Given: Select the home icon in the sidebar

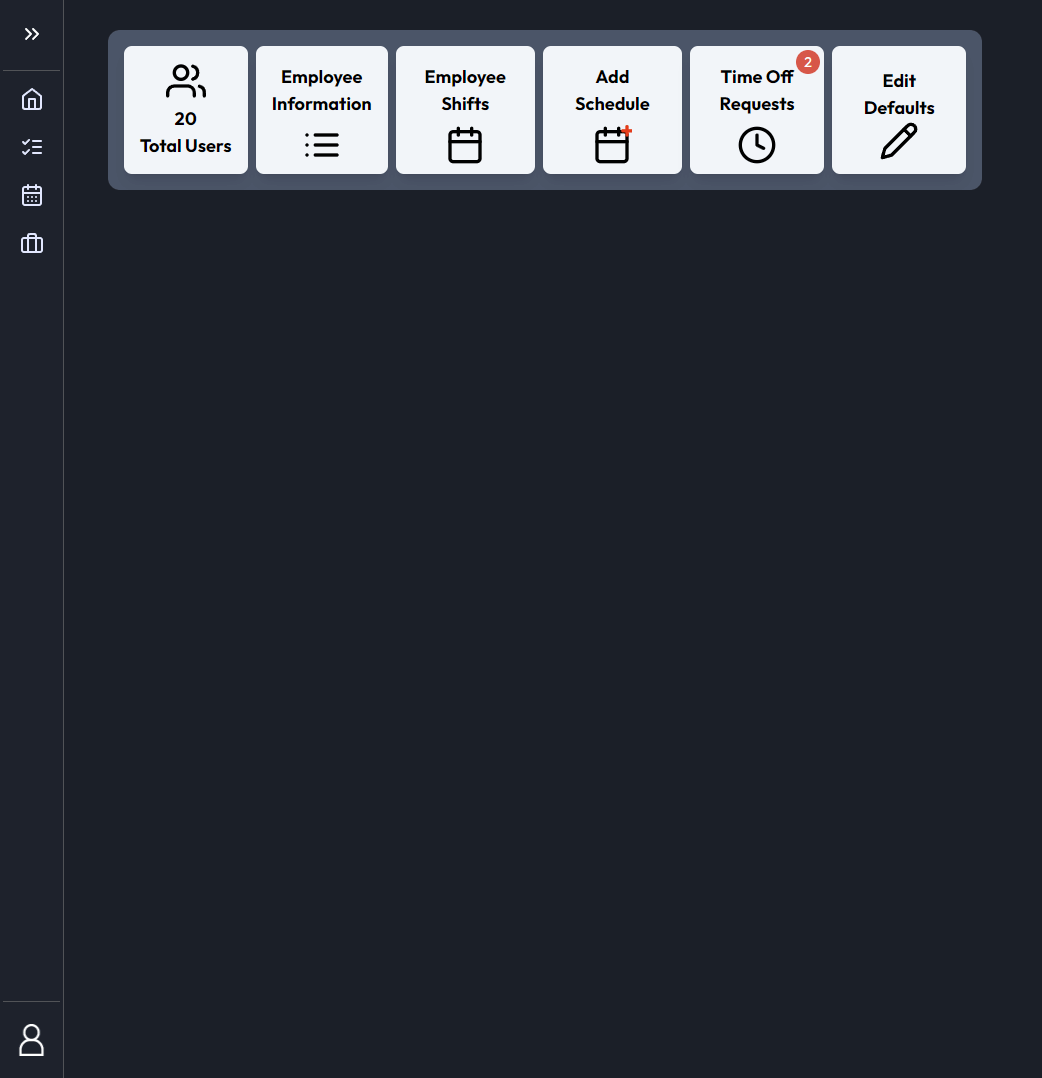Looking at the screenshot, I should [x=31, y=99].
